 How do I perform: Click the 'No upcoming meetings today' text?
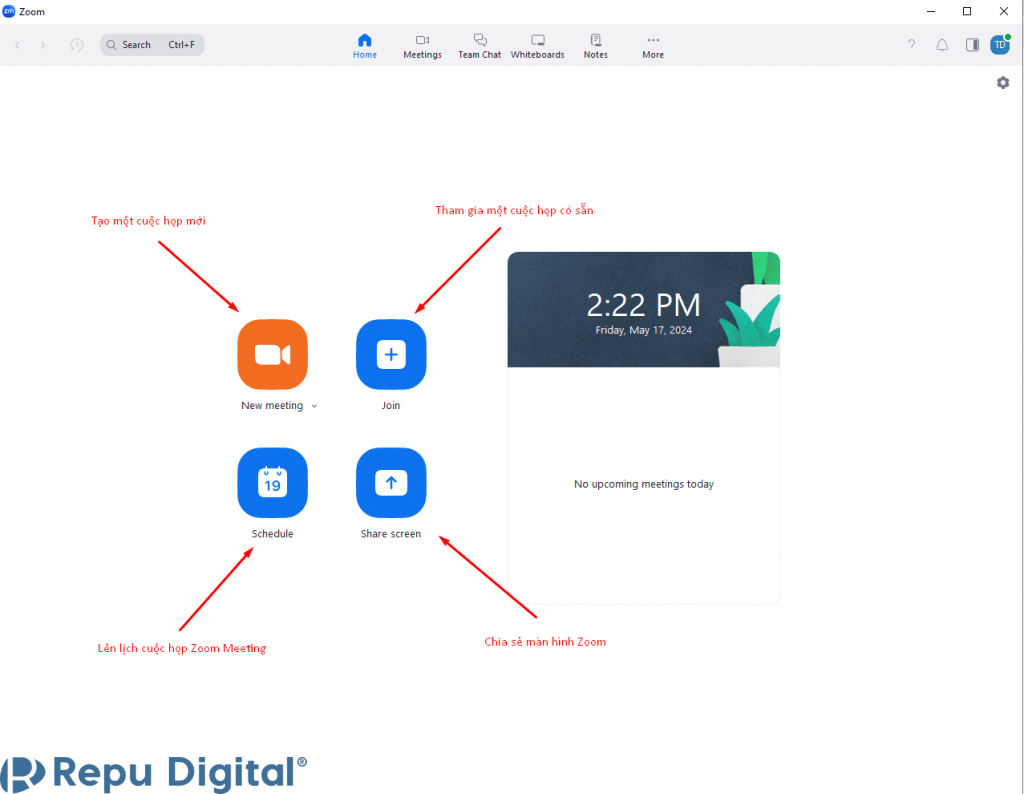(644, 484)
